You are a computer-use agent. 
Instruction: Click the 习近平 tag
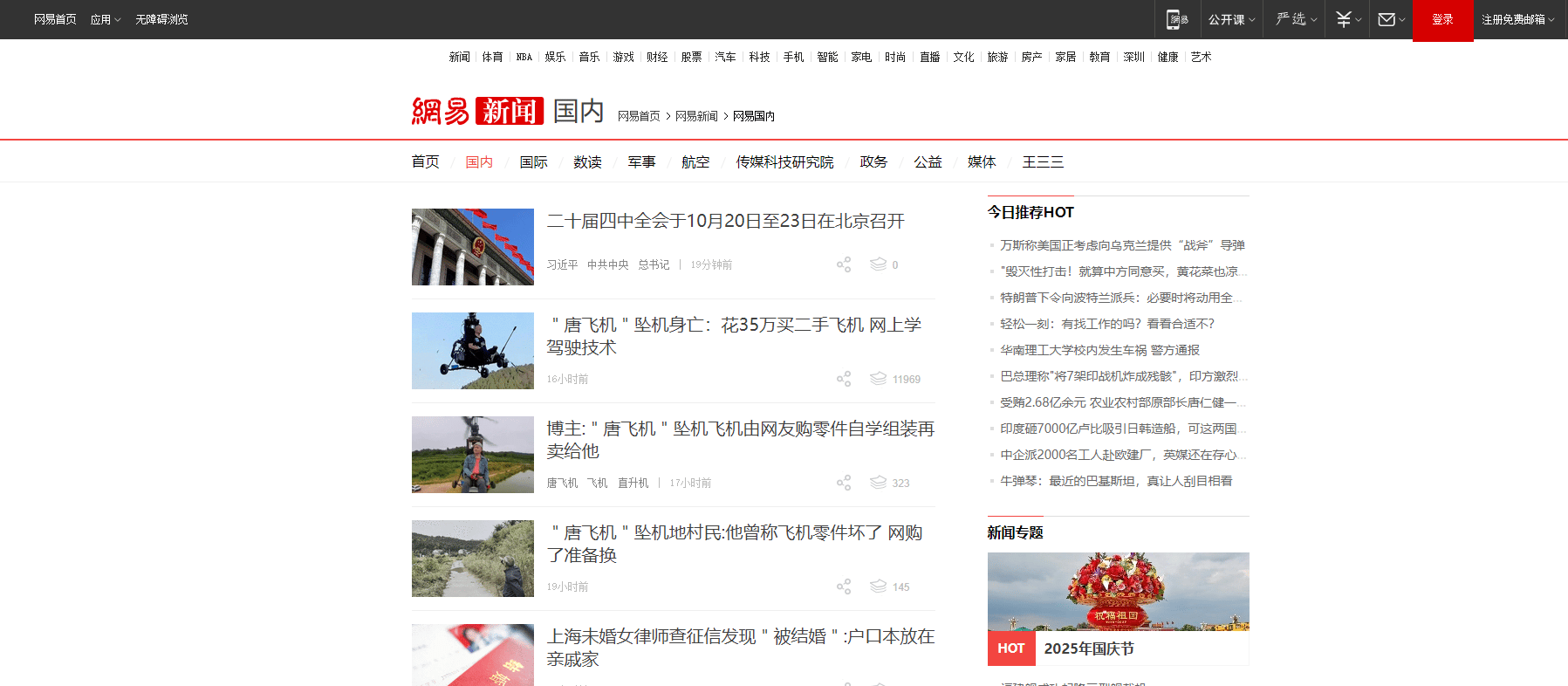[562, 264]
